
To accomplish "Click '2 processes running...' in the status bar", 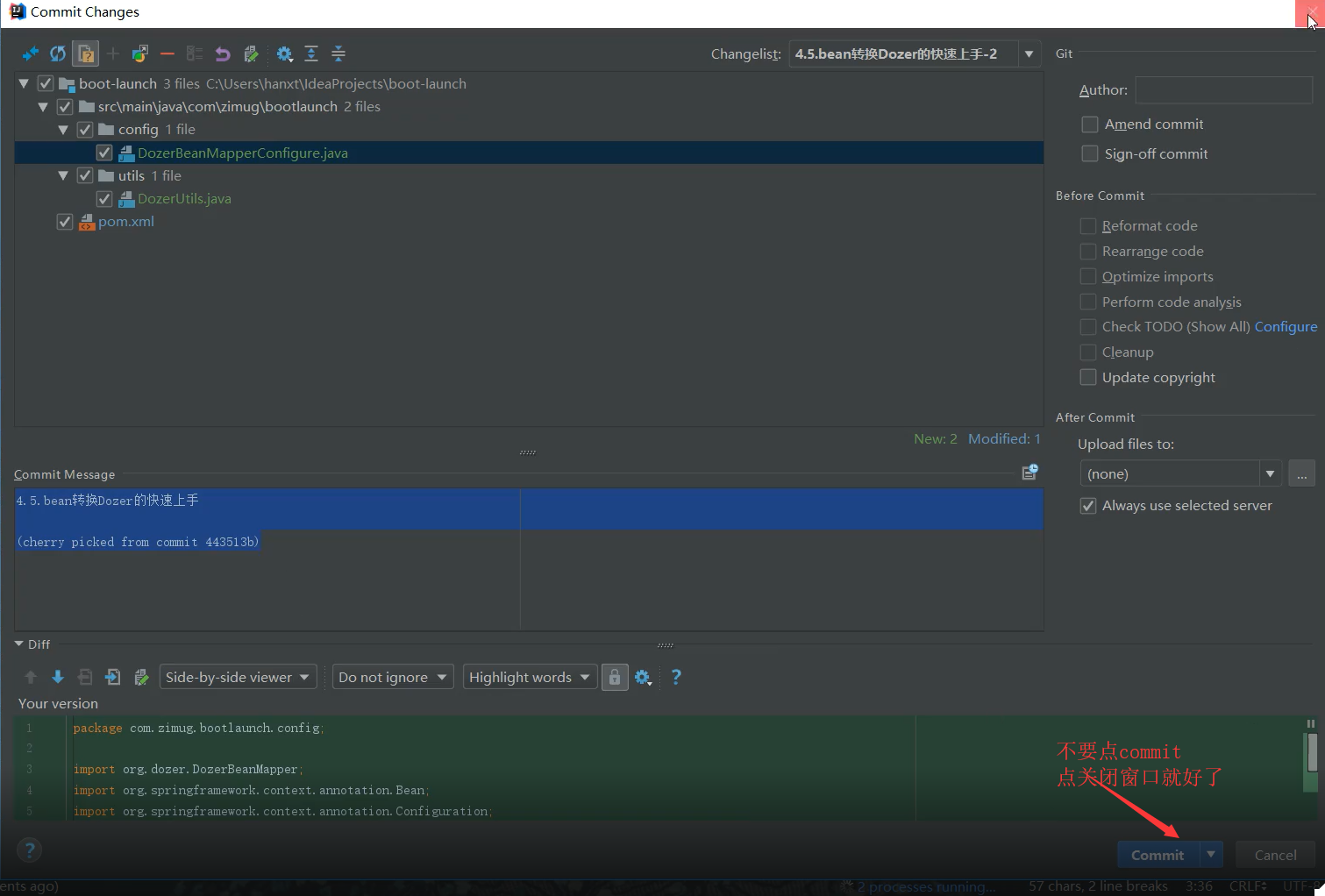I will 926,886.
